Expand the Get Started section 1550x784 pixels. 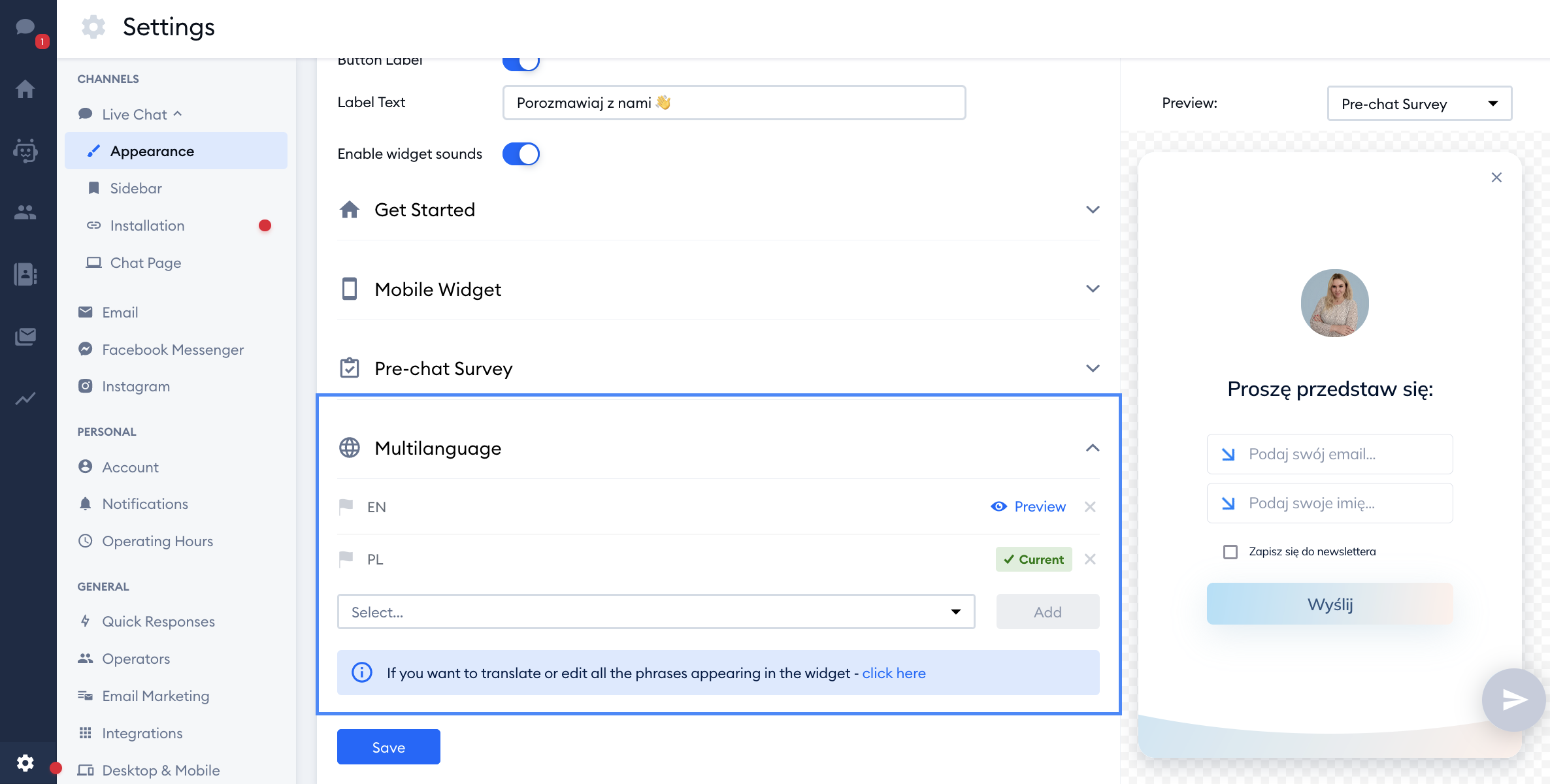pyautogui.click(x=1093, y=210)
